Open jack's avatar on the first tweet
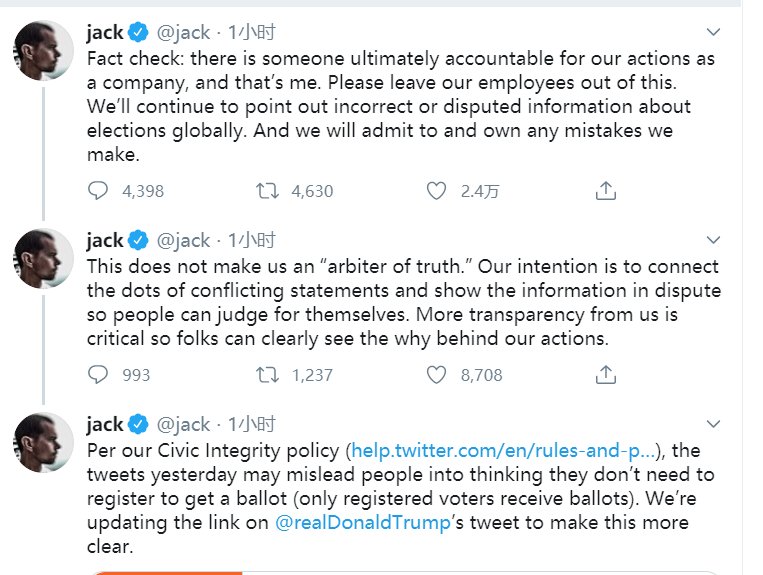 coord(43,50)
